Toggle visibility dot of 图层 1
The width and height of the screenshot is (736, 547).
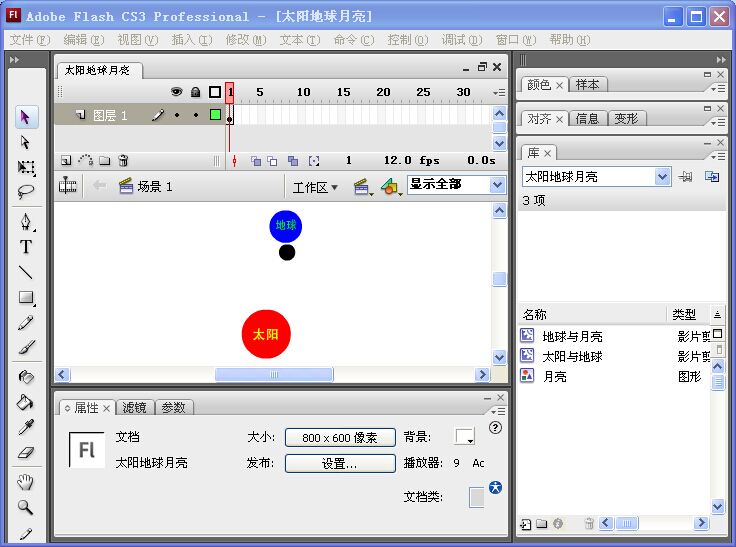(177, 115)
